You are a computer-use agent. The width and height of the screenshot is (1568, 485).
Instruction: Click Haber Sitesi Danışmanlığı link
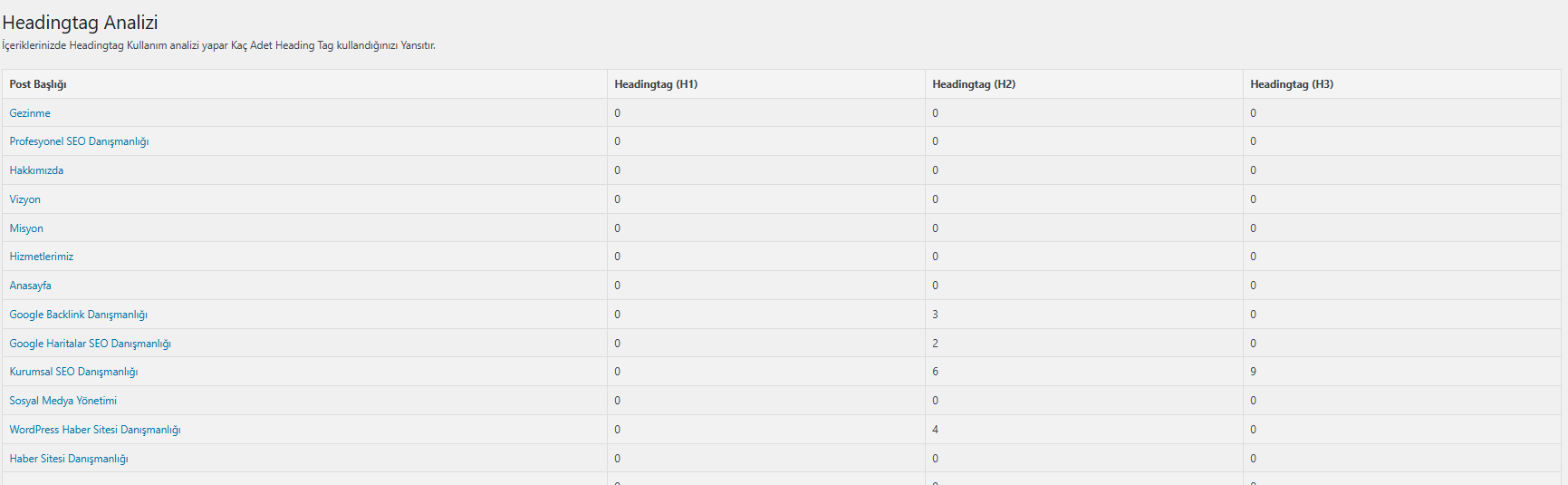coord(69,459)
